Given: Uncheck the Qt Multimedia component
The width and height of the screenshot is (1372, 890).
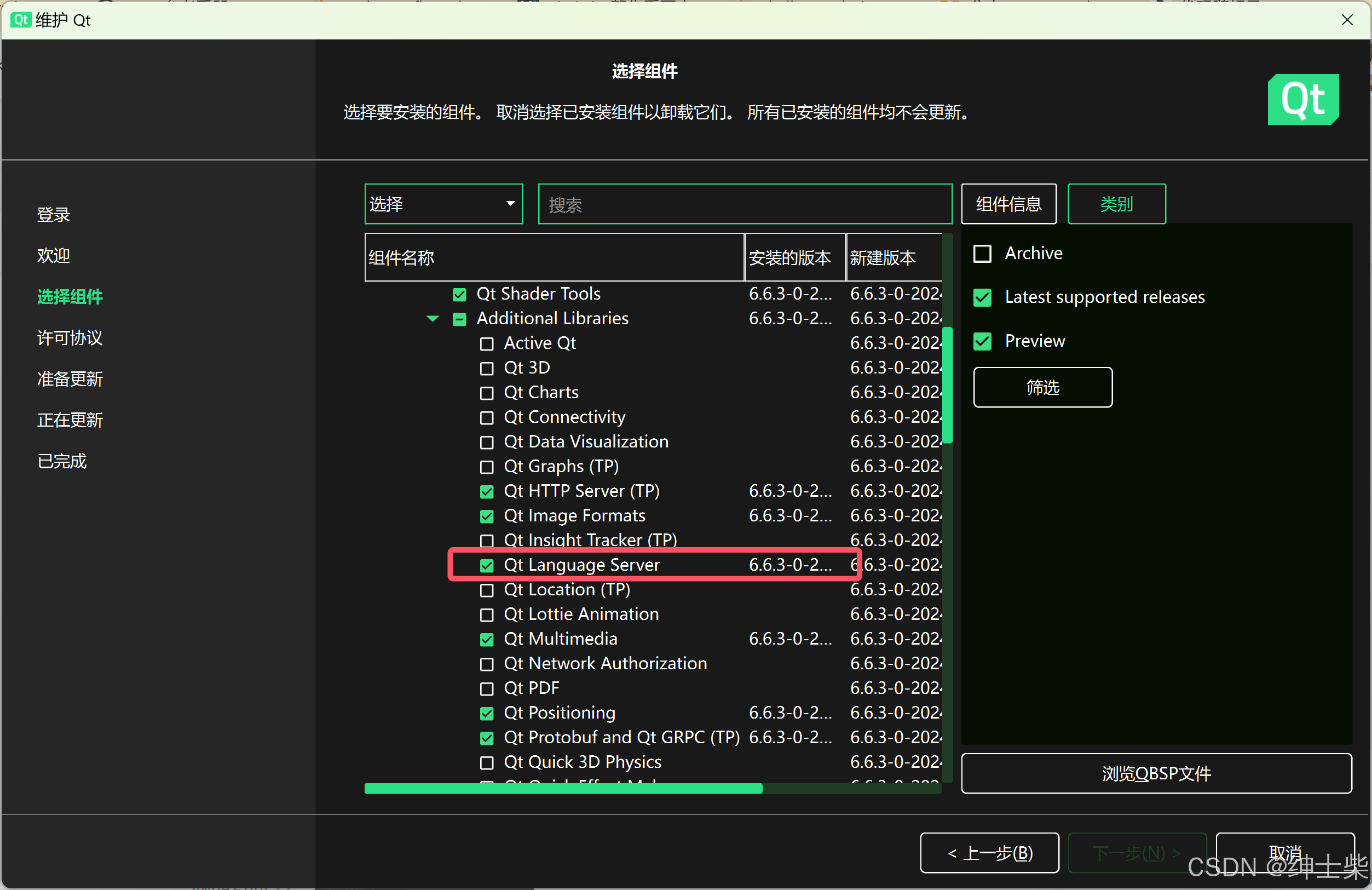Looking at the screenshot, I should point(487,639).
